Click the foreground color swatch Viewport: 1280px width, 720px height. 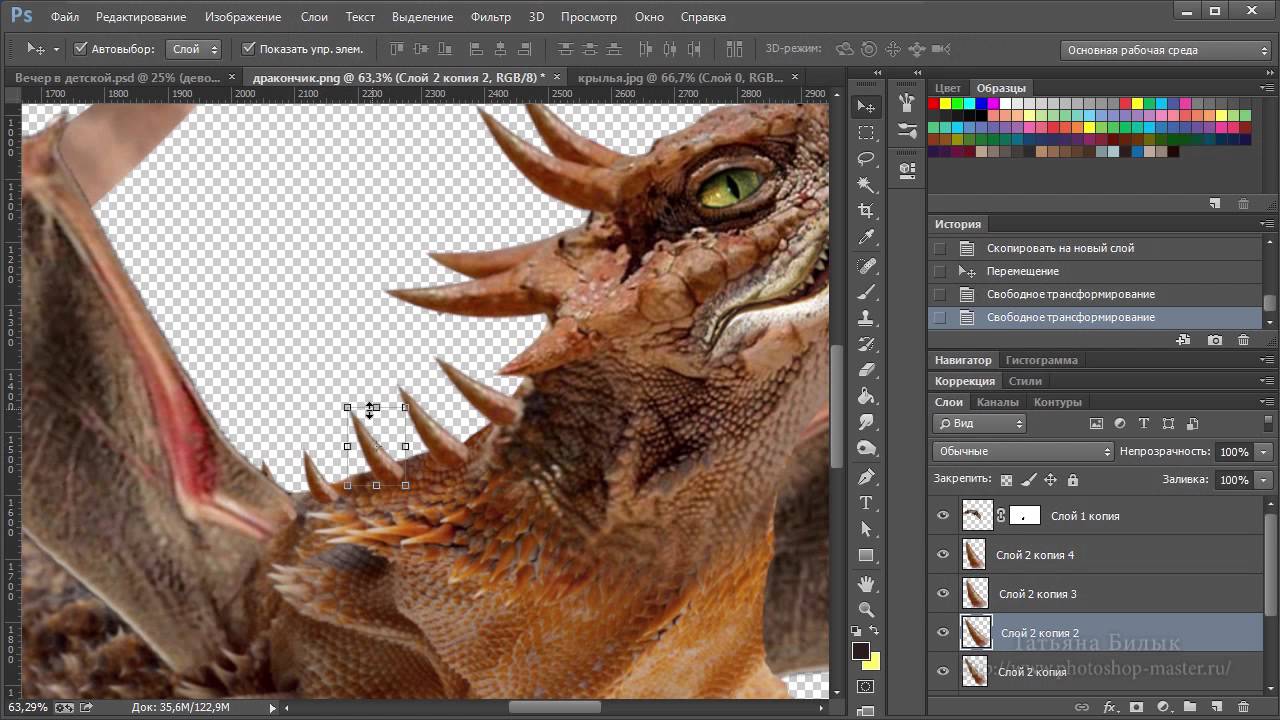pos(860,651)
